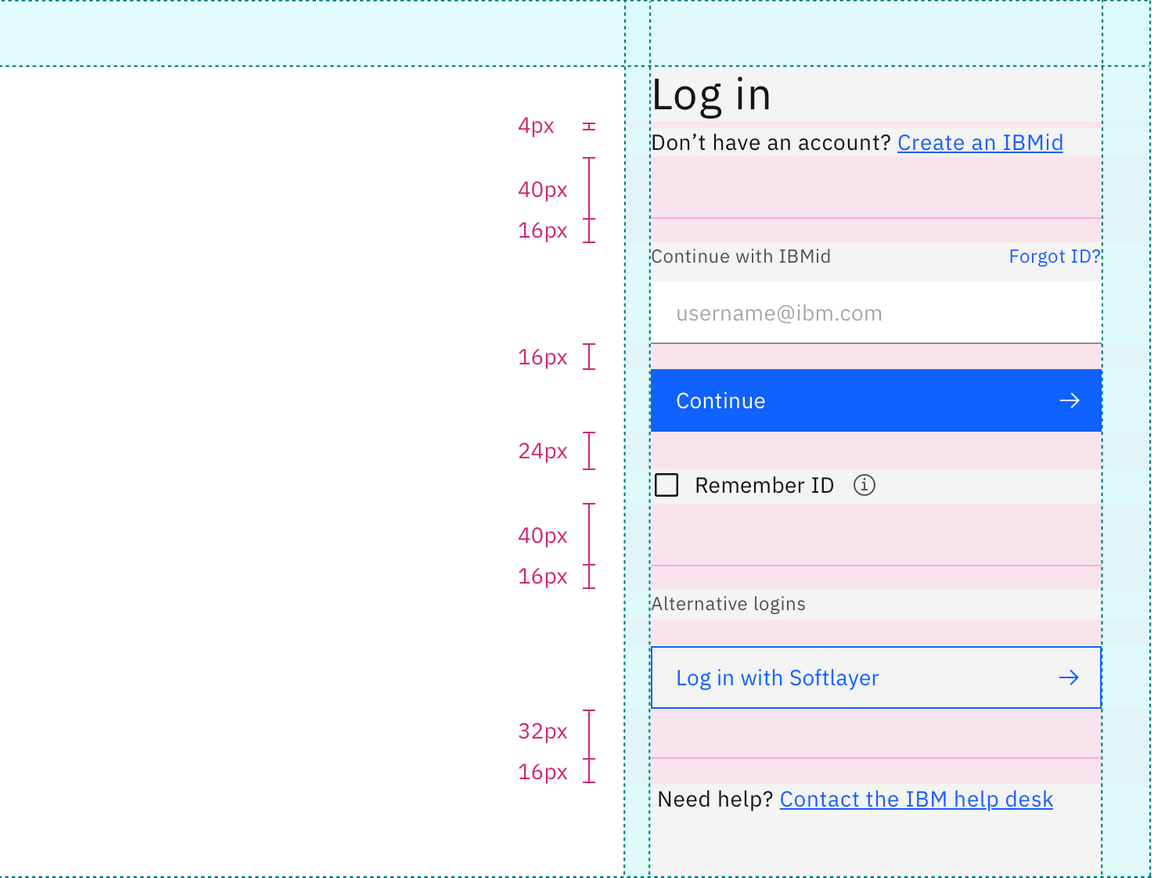Open the info tooltip next to Remember ID
This screenshot has width=1152, height=878.
(x=864, y=485)
